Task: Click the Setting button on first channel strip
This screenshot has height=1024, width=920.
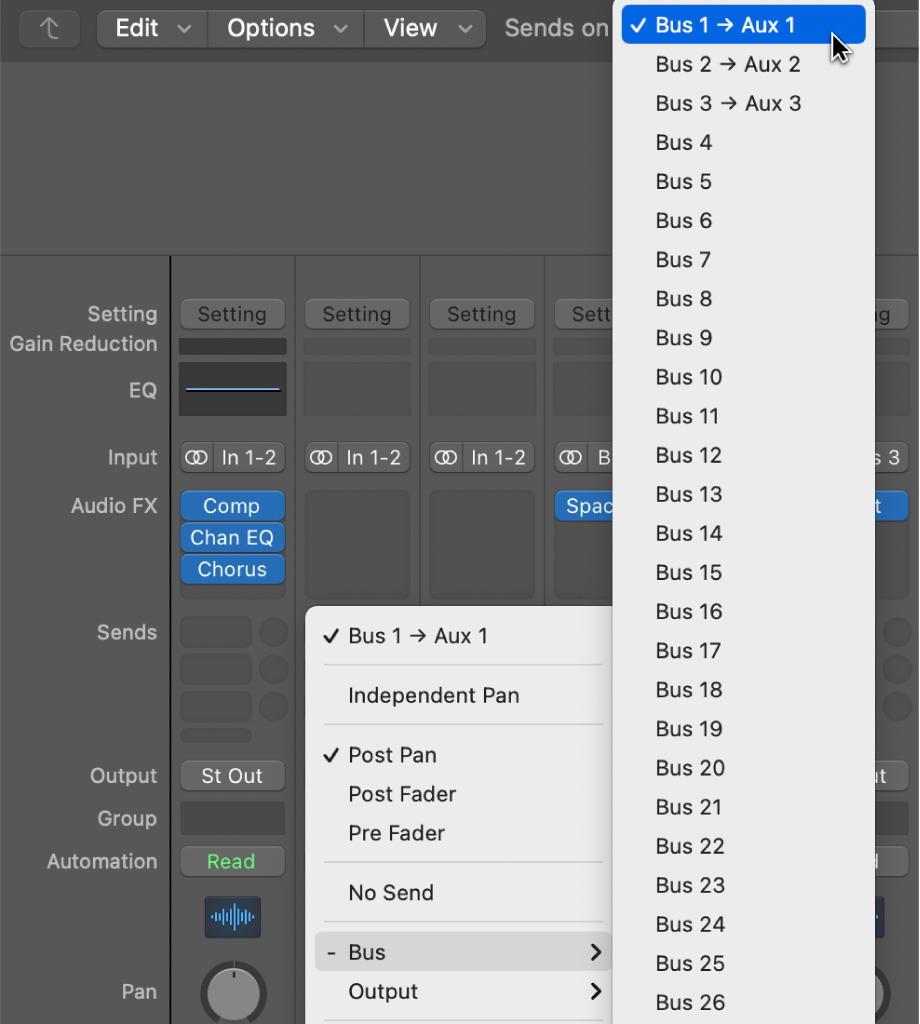Action: (x=232, y=314)
